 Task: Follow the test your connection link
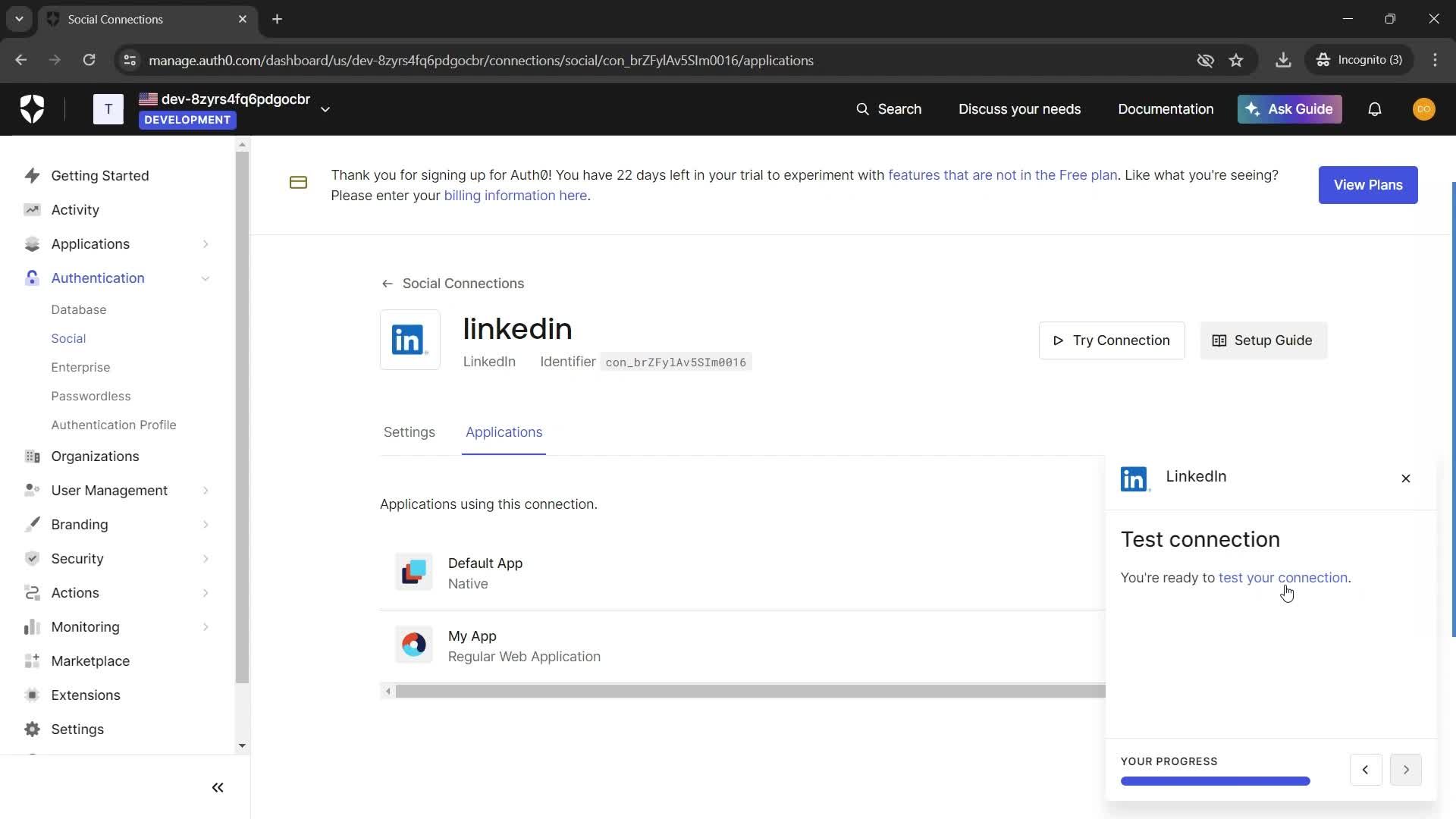[1282, 578]
